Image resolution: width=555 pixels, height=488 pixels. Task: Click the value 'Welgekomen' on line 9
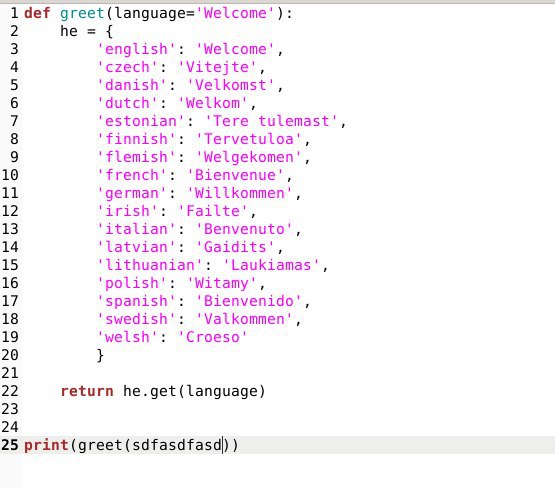248,157
